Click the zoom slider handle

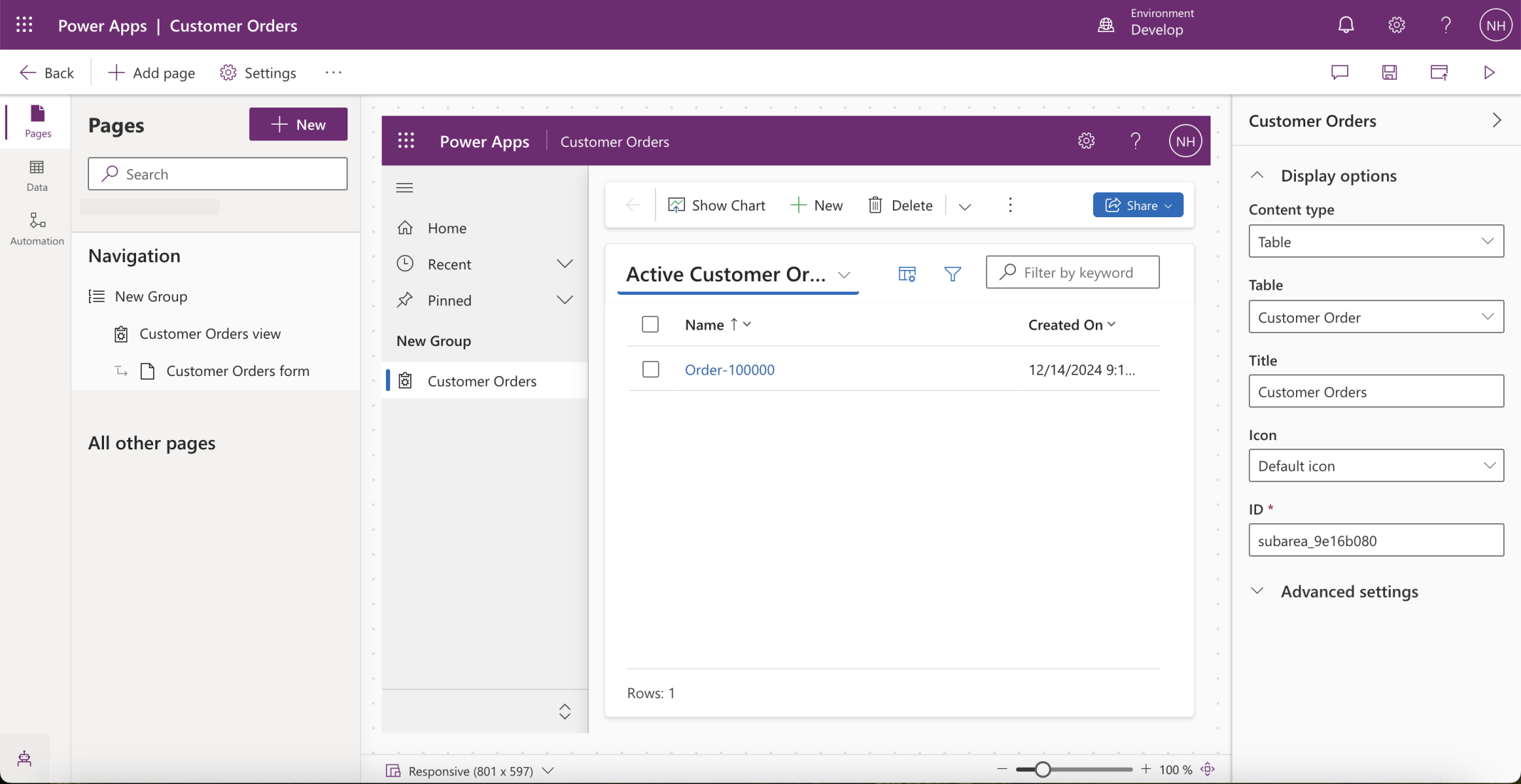(x=1042, y=769)
